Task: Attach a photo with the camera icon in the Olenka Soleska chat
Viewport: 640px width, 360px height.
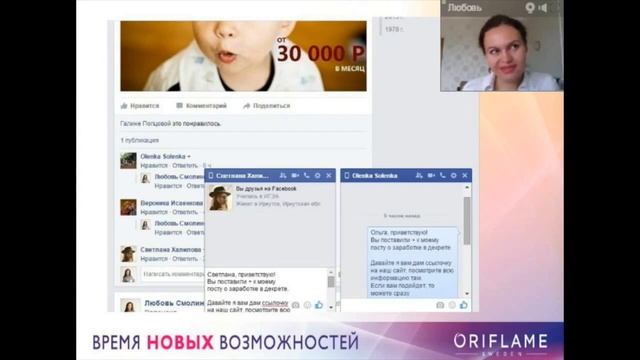Action: pyautogui.click(x=440, y=305)
